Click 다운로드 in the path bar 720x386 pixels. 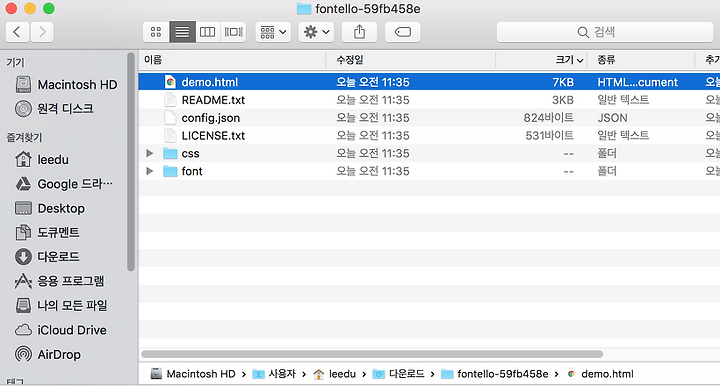(398, 374)
